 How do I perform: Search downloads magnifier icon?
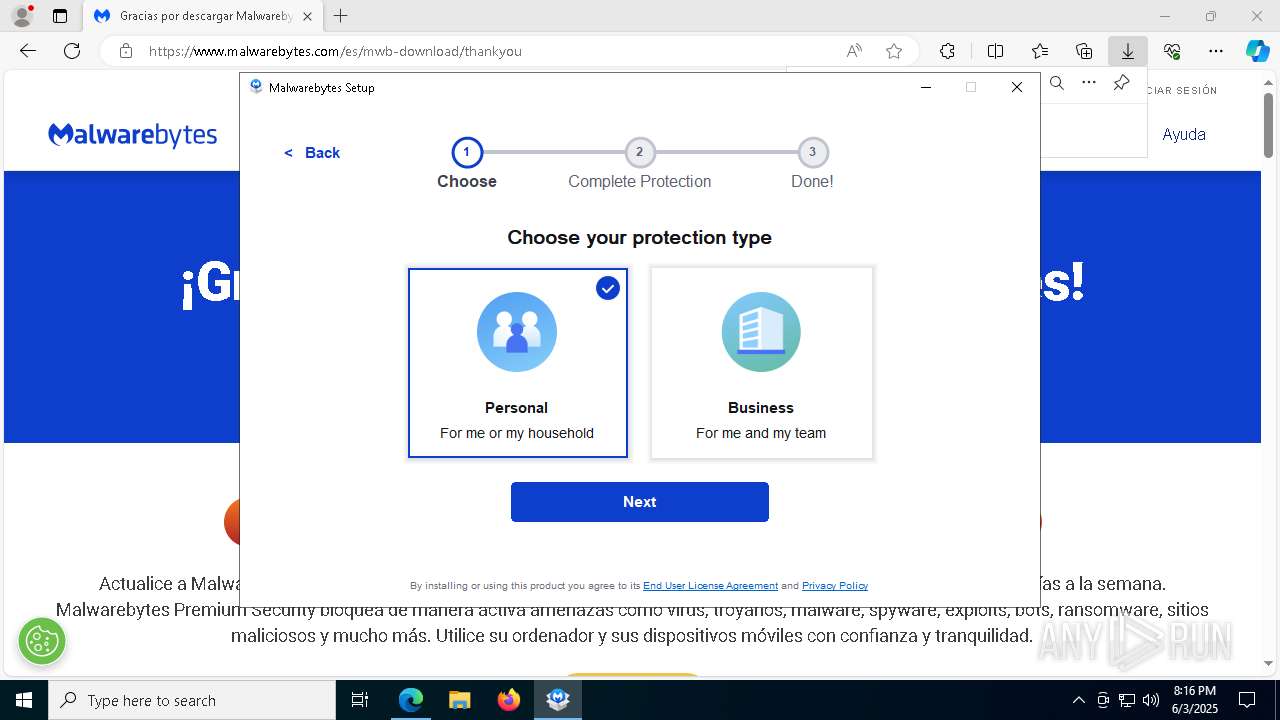(1057, 83)
